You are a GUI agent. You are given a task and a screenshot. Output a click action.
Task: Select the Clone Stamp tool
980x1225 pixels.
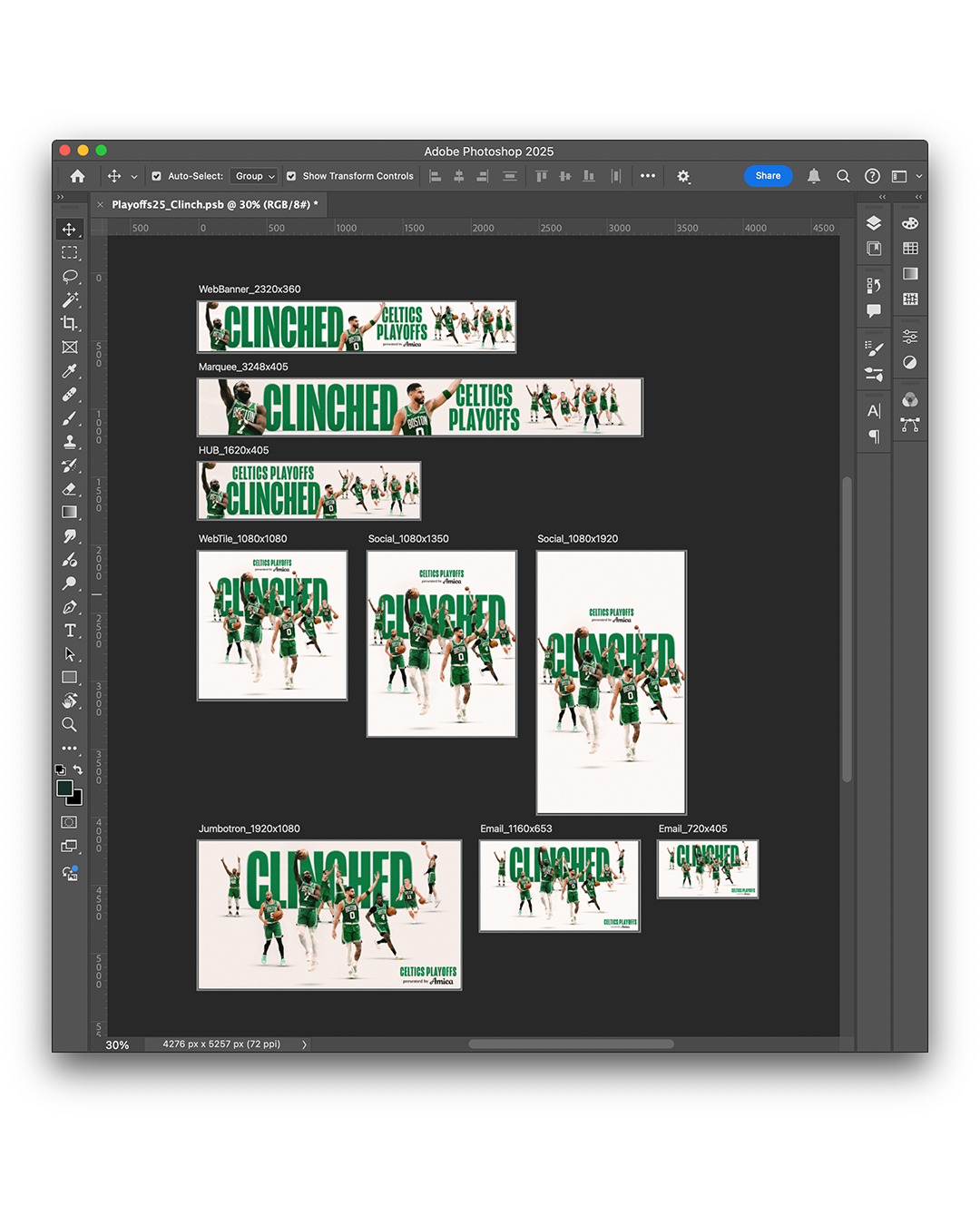(69, 442)
